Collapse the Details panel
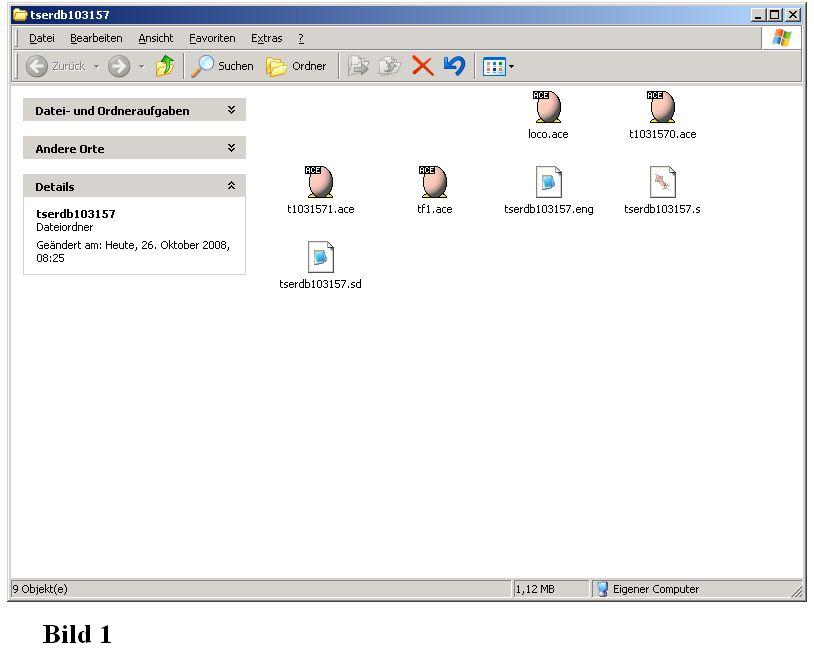814x661 pixels. pyautogui.click(x=231, y=186)
